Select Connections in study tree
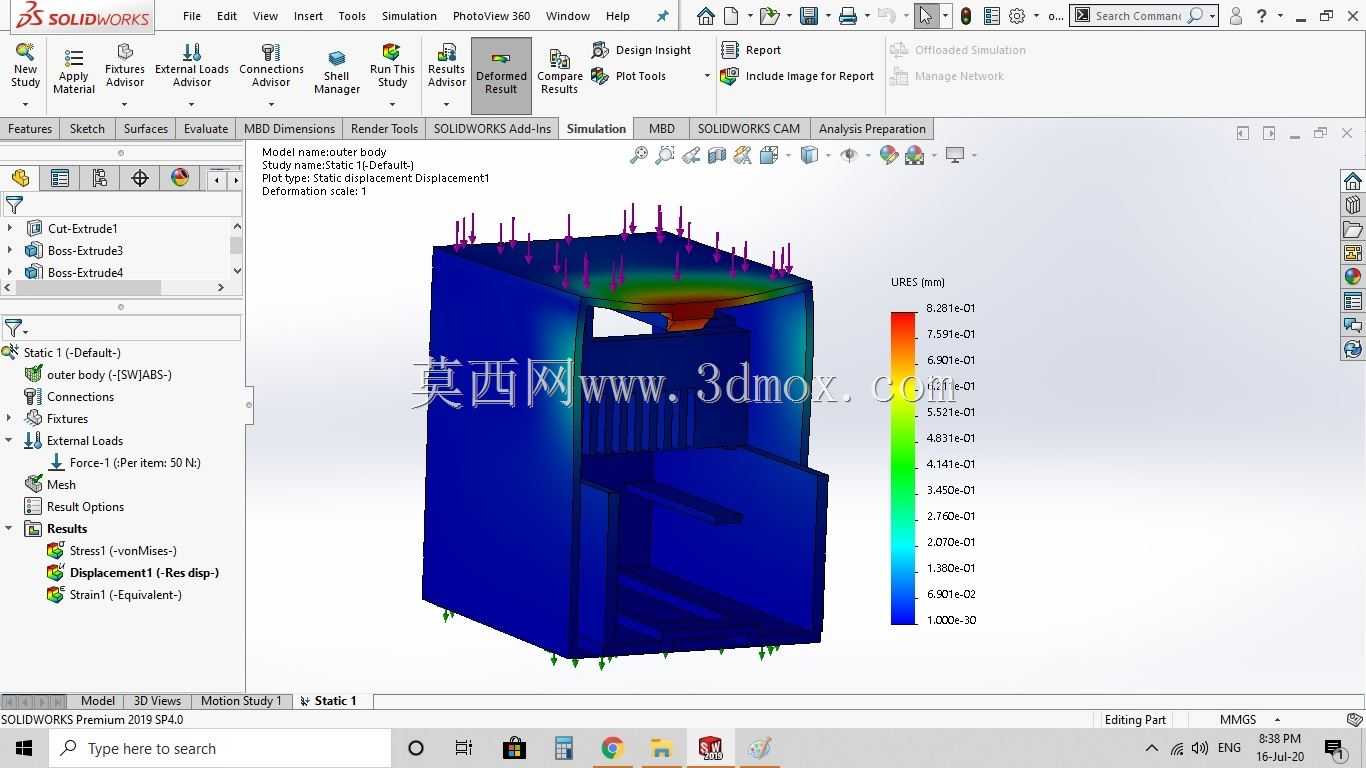The image size is (1366, 768). [69, 396]
